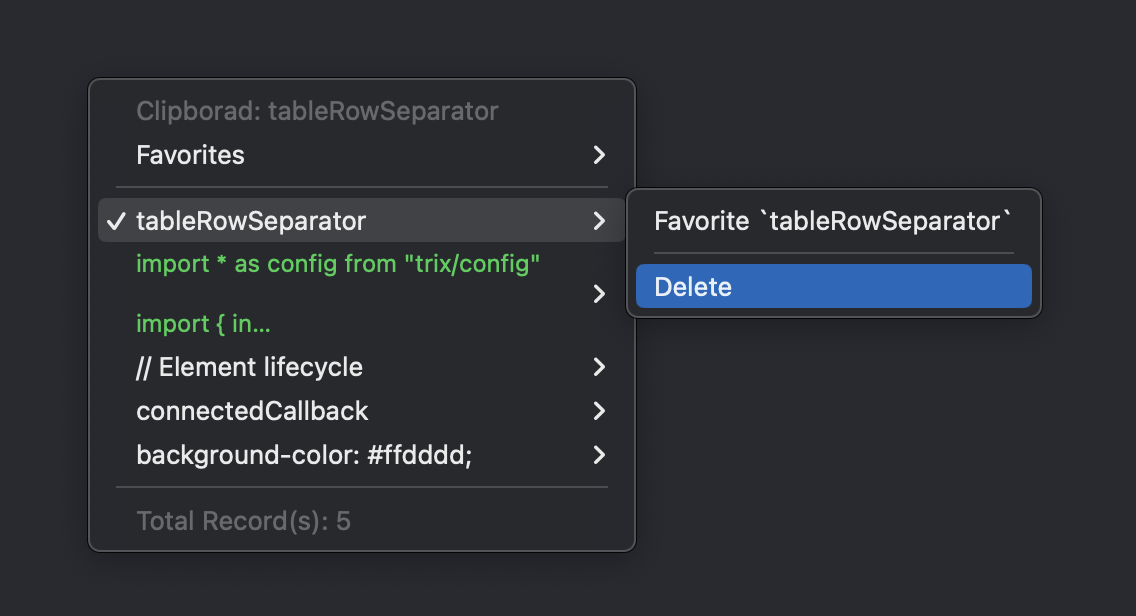Select the connectedCallback clipboard record
This screenshot has width=1136, height=616.
[252, 411]
